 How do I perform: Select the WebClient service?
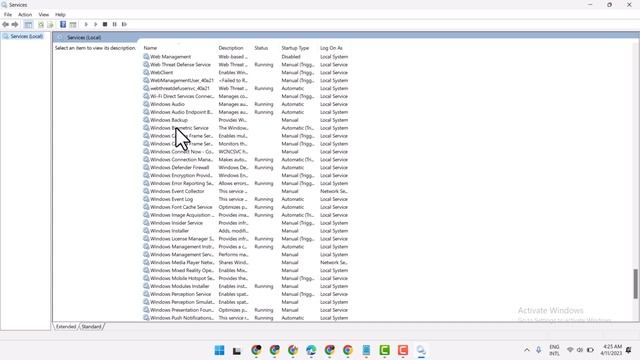[x=246, y=73]
